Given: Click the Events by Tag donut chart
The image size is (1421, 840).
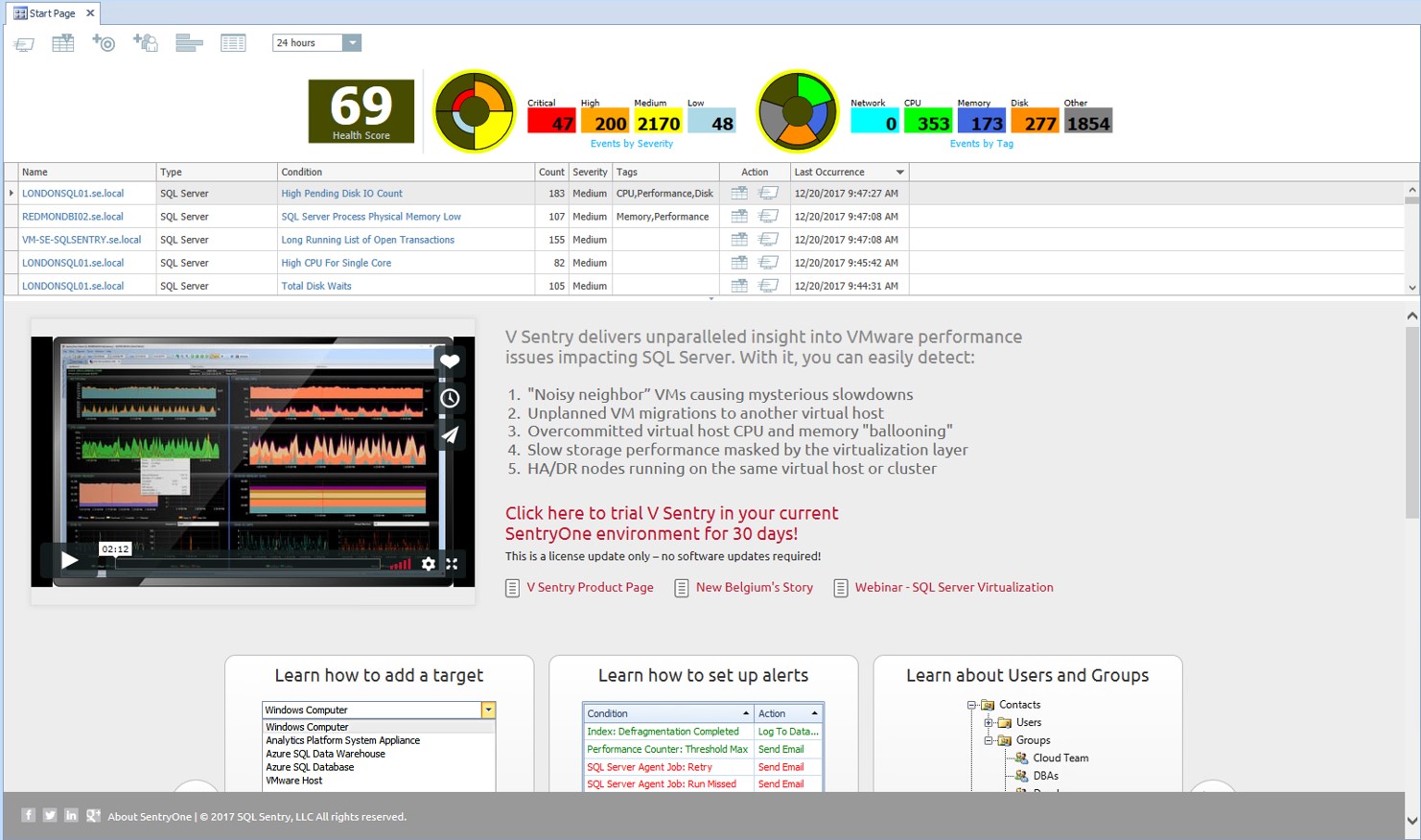Looking at the screenshot, I should point(797,111).
